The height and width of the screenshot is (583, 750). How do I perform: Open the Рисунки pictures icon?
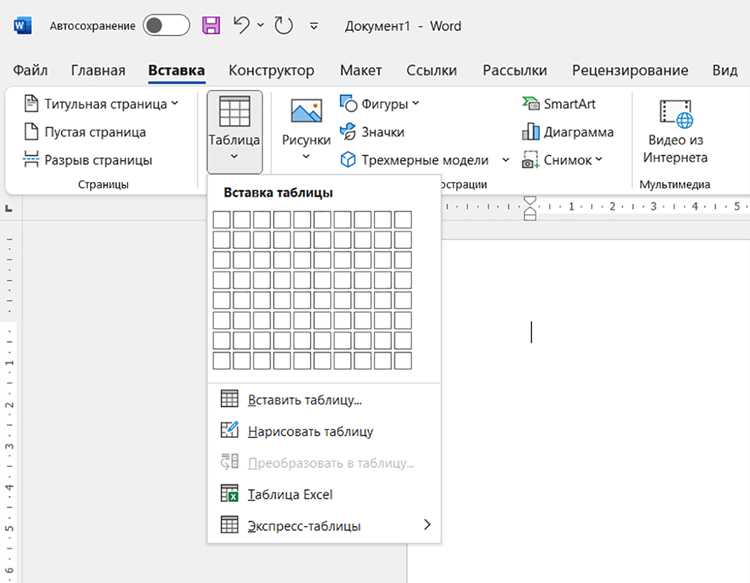[306, 111]
